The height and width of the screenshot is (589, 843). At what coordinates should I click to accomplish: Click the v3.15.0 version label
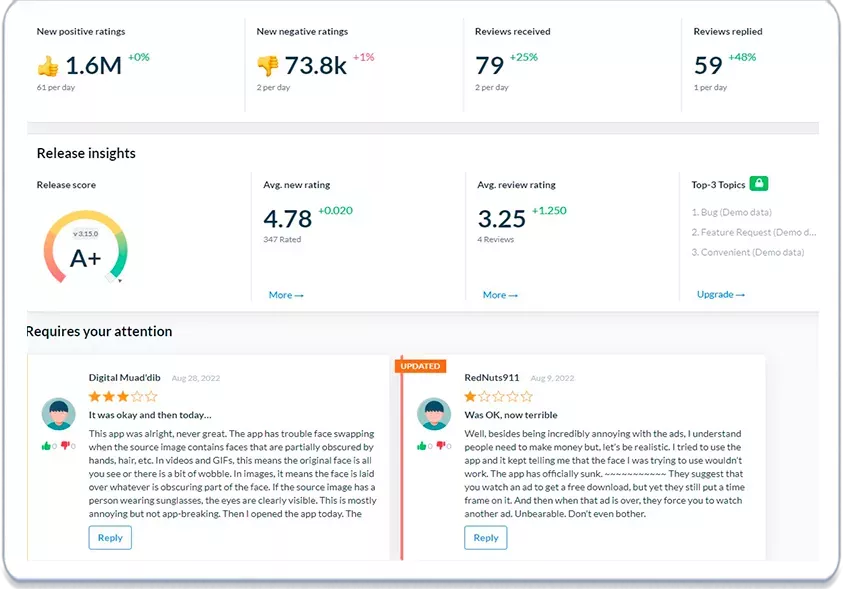pyautogui.click(x=85, y=234)
